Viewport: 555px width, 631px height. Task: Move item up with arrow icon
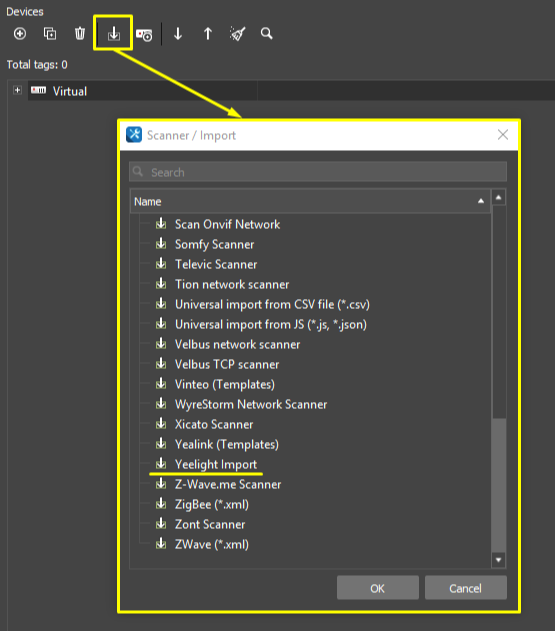tap(208, 33)
